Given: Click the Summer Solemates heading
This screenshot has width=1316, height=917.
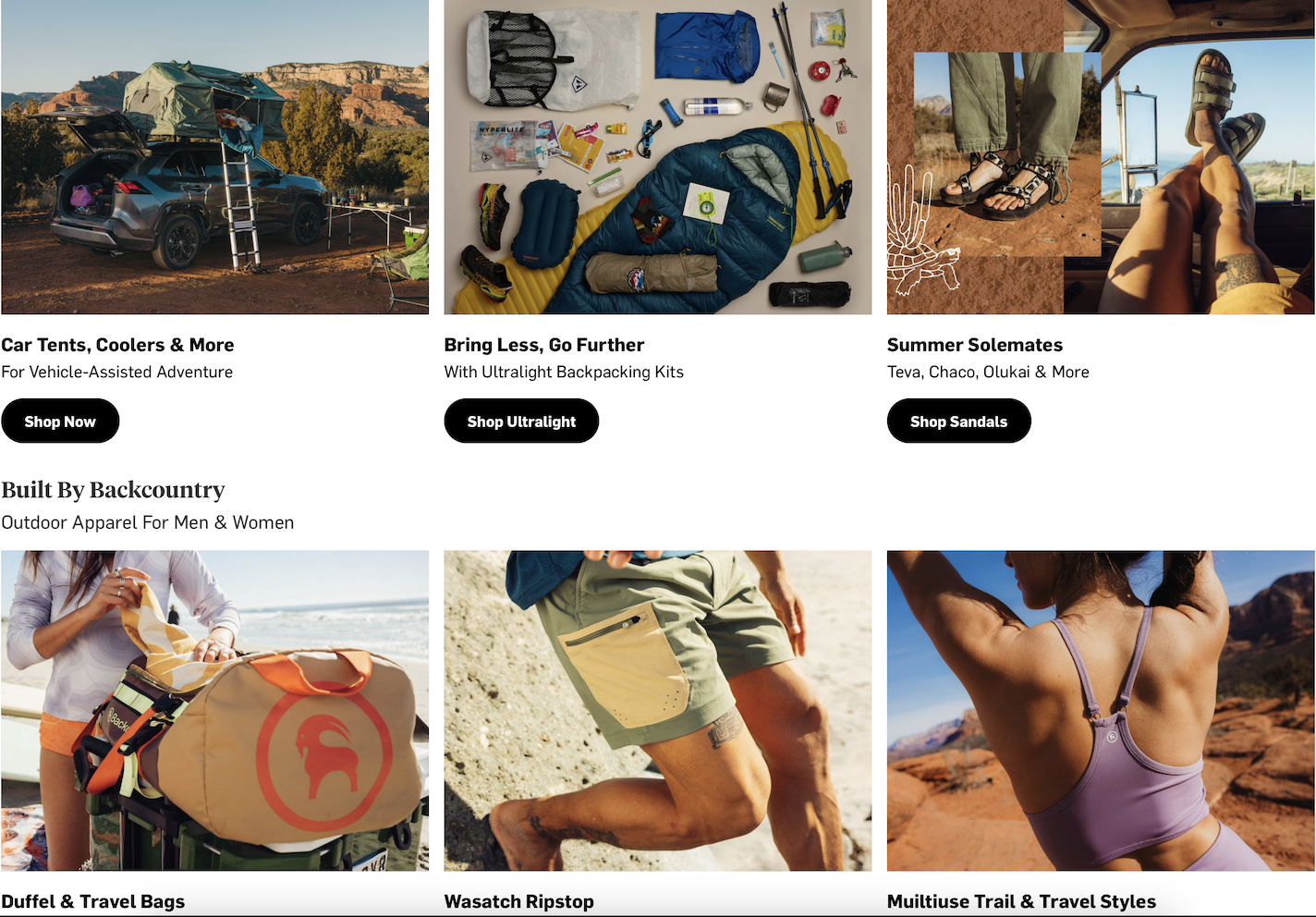Looking at the screenshot, I should (975, 345).
